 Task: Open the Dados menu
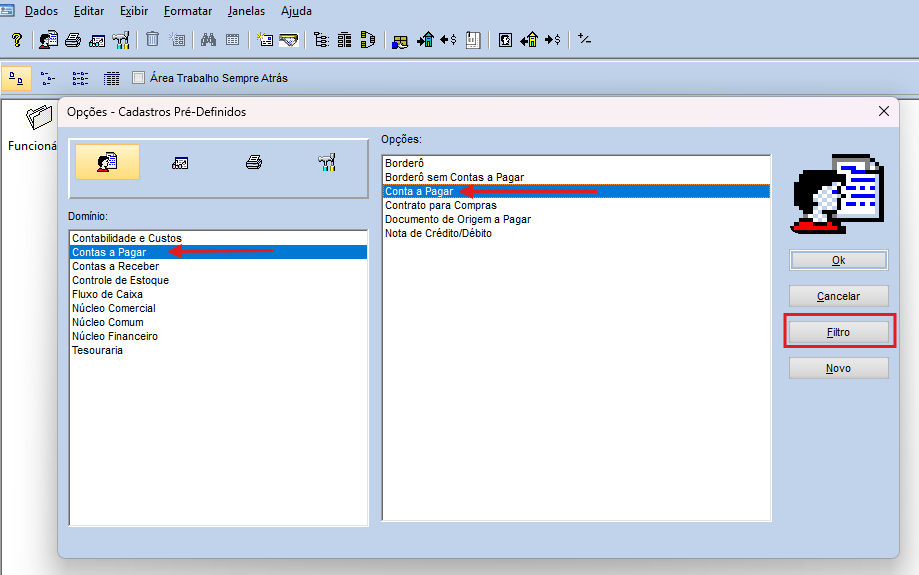[41, 12]
